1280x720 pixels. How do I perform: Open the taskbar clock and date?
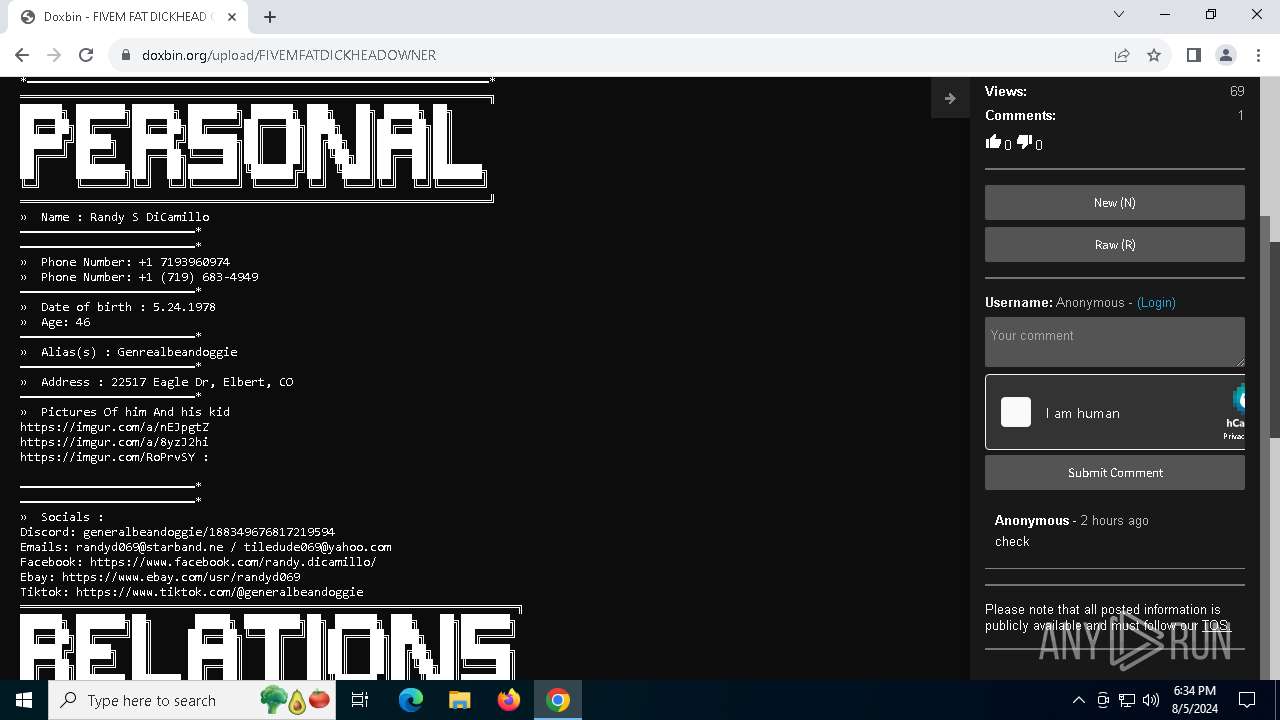click(1194, 700)
